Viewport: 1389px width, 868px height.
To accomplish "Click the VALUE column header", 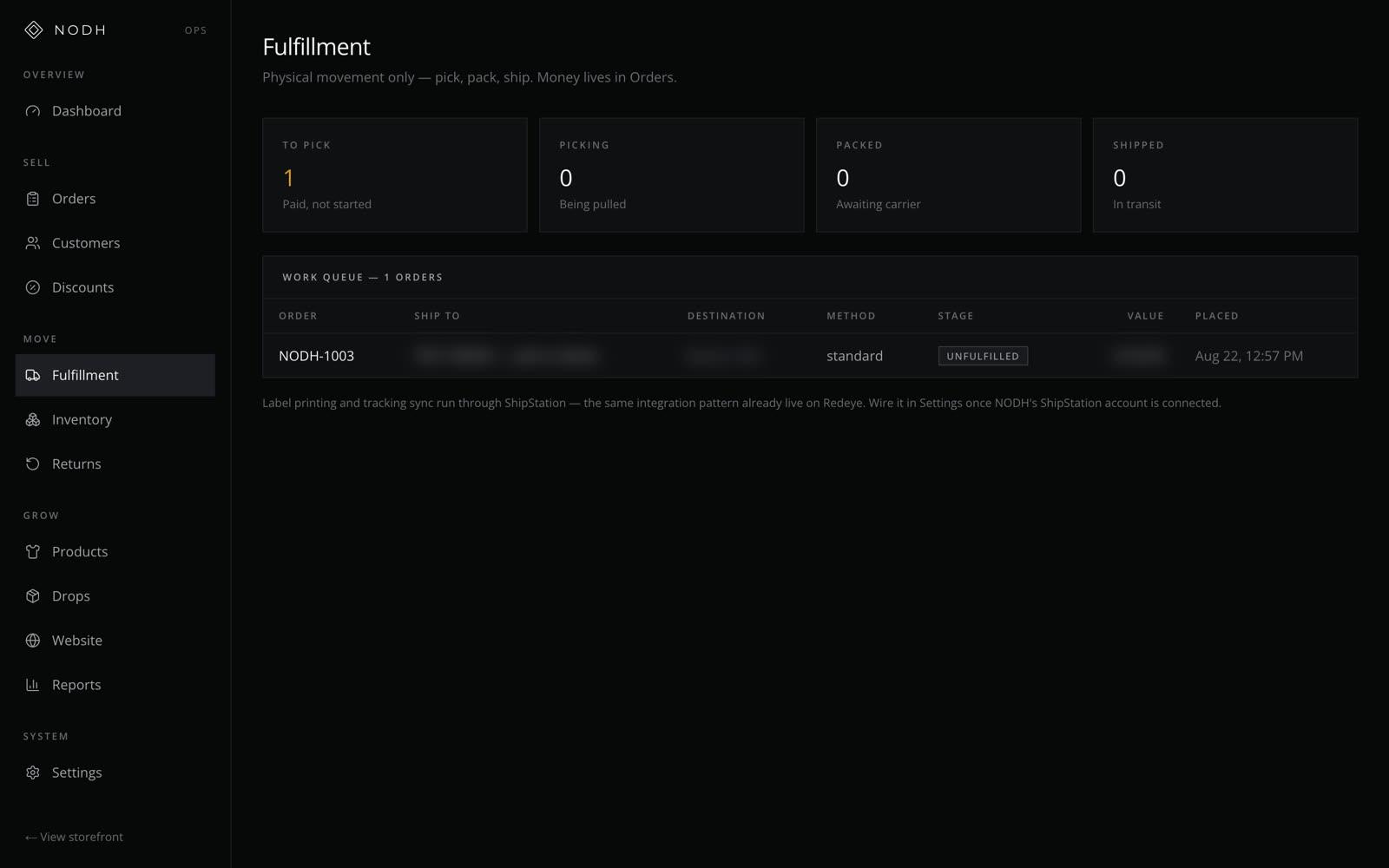I will click(1145, 316).
